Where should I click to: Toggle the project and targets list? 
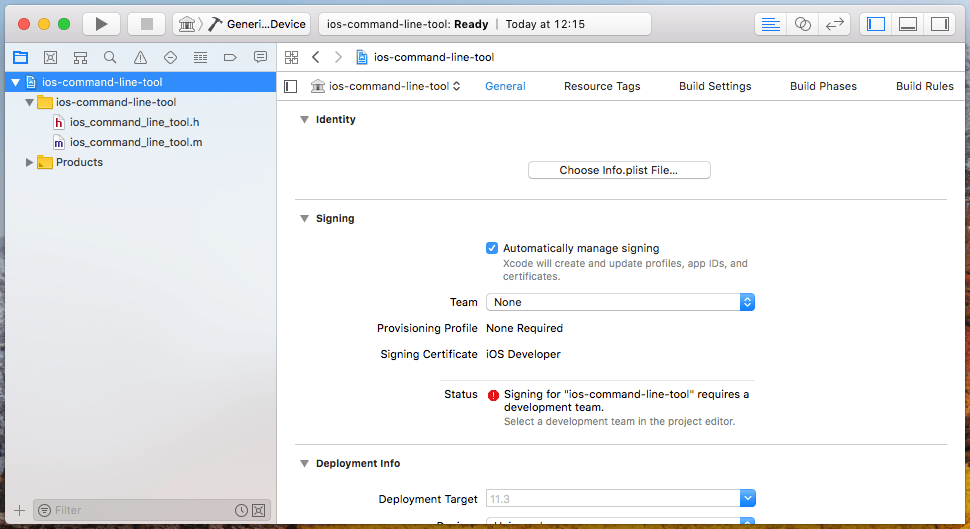click(x=291, y=86)
